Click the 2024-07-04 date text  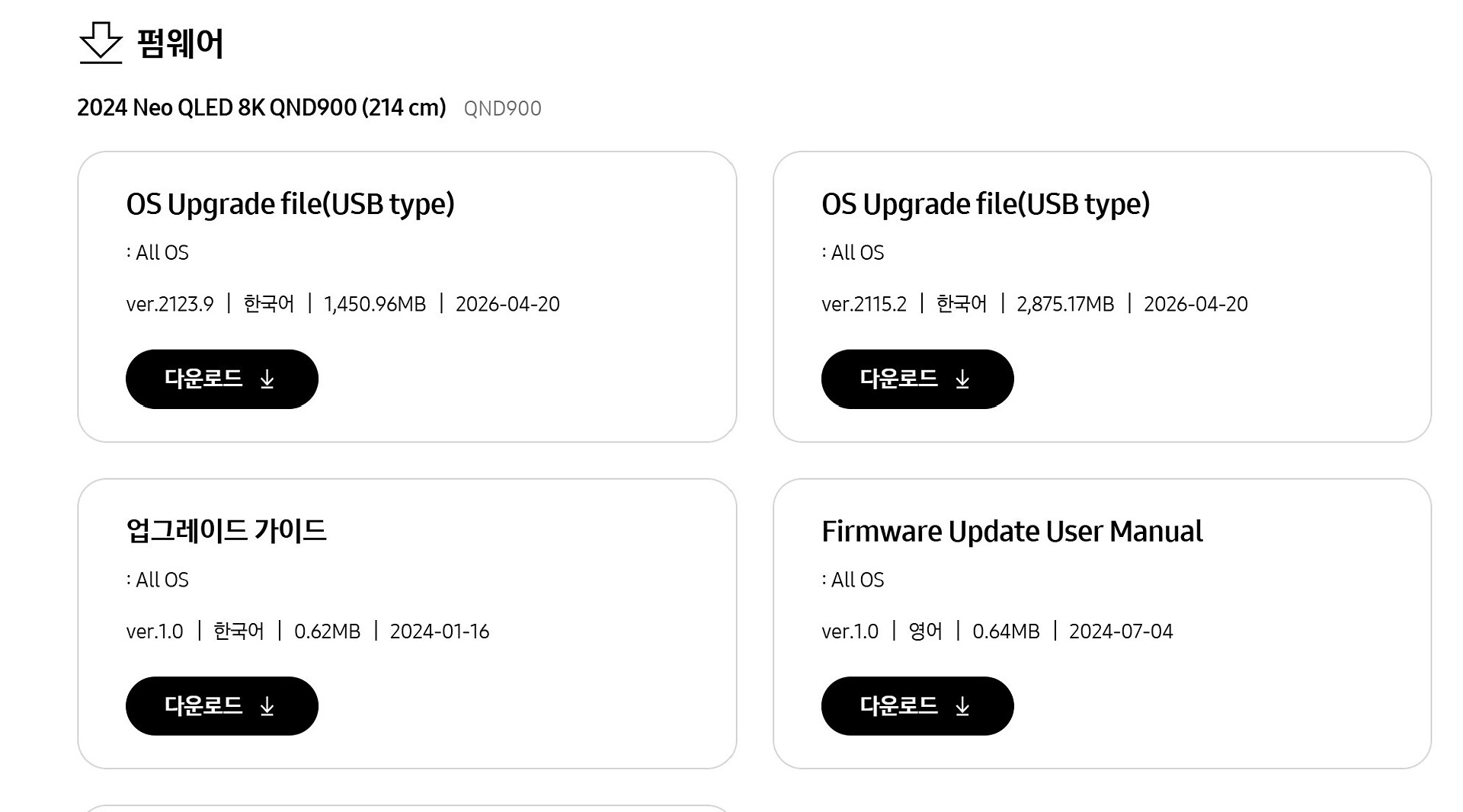click(x=1121, y=631)
